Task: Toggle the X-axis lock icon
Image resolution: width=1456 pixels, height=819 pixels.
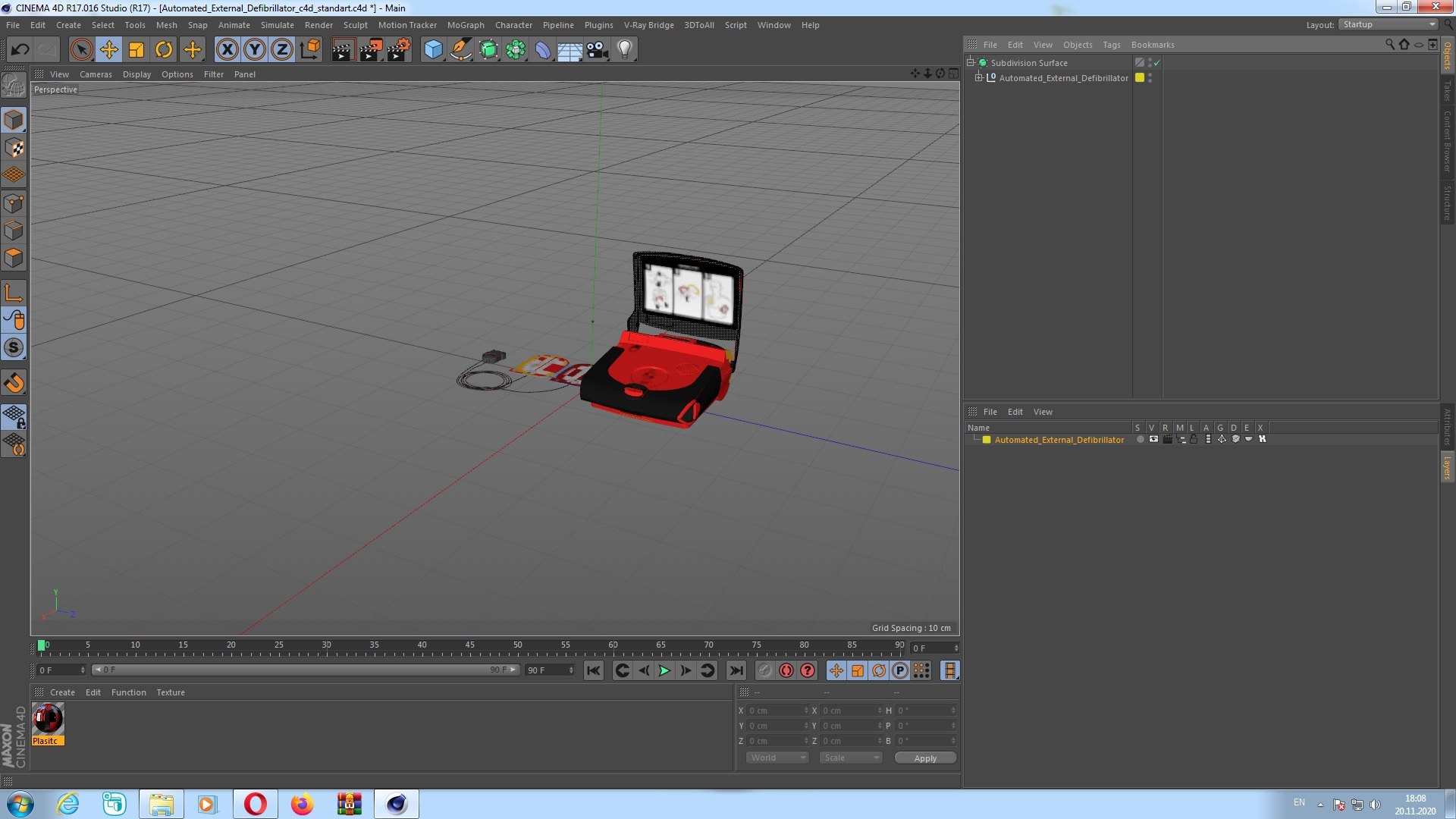Action: (x=227, y=50)
